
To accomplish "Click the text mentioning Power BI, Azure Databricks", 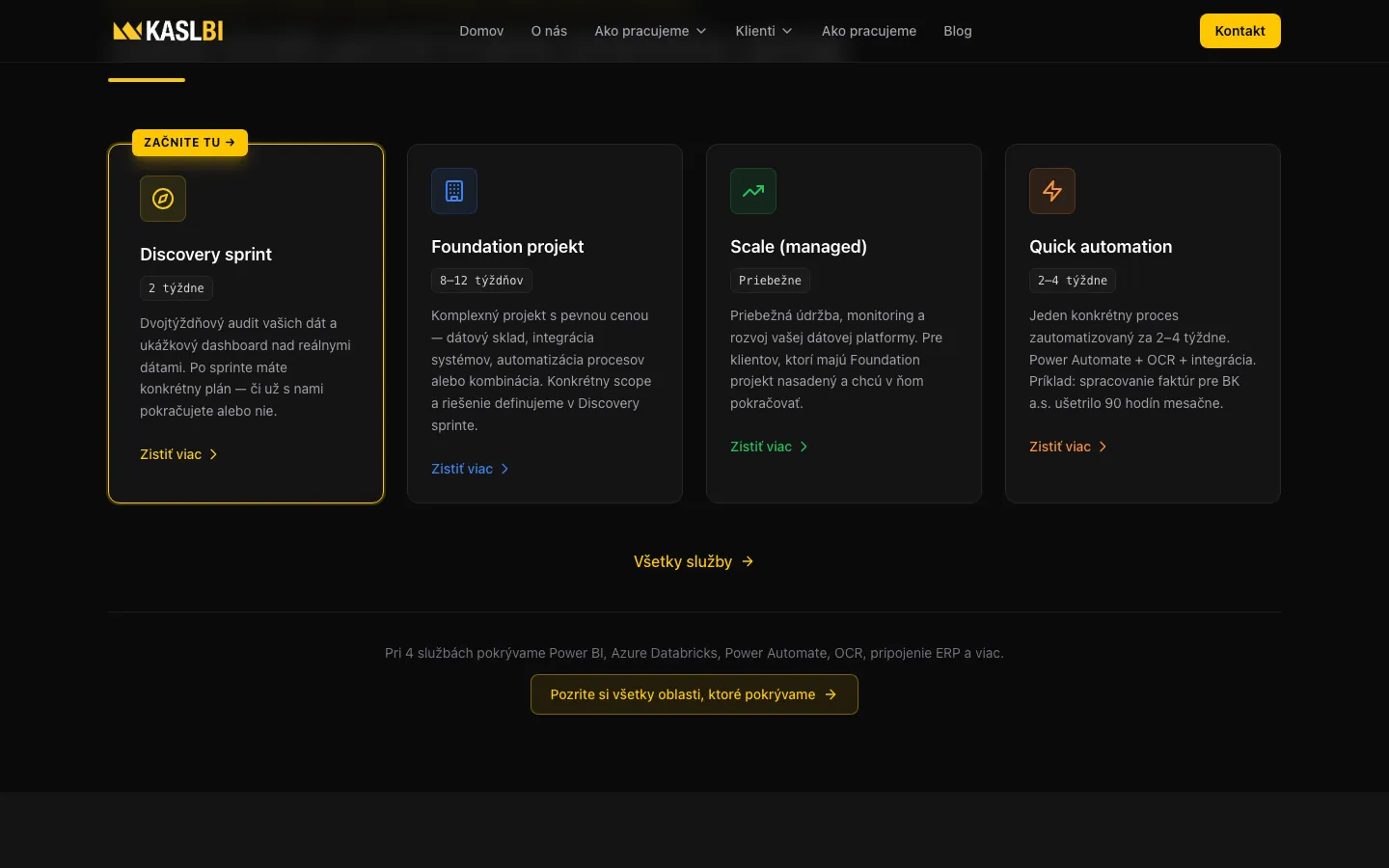I will (694, 653).
